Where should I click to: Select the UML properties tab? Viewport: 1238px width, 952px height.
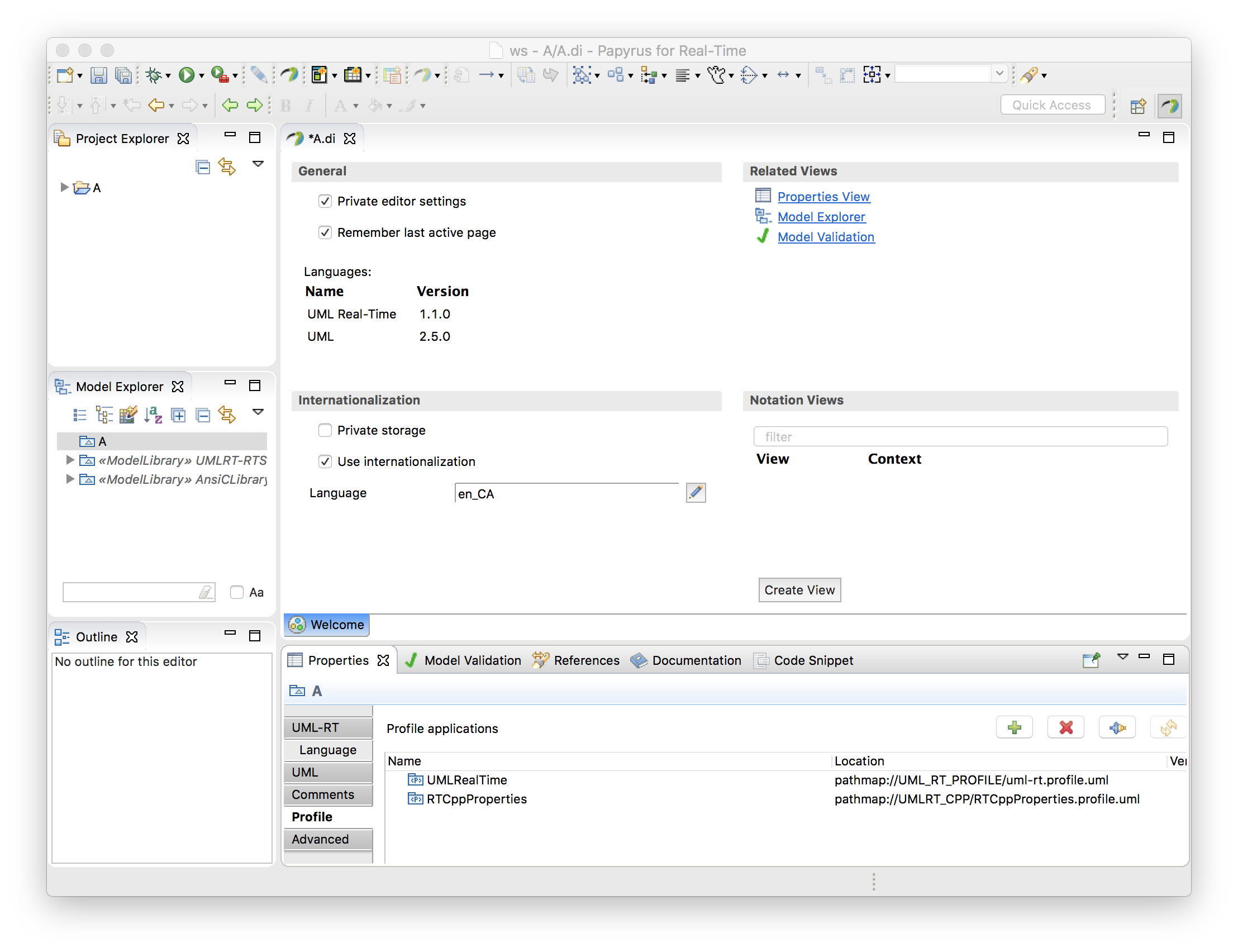pyautogui.click(x=328, y=772)
